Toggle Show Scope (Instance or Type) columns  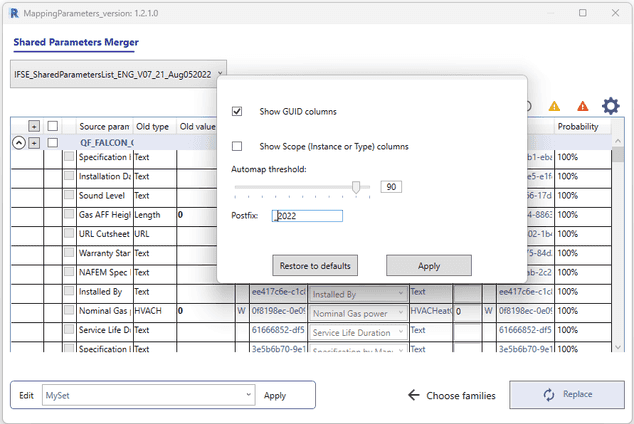[237, 146]
